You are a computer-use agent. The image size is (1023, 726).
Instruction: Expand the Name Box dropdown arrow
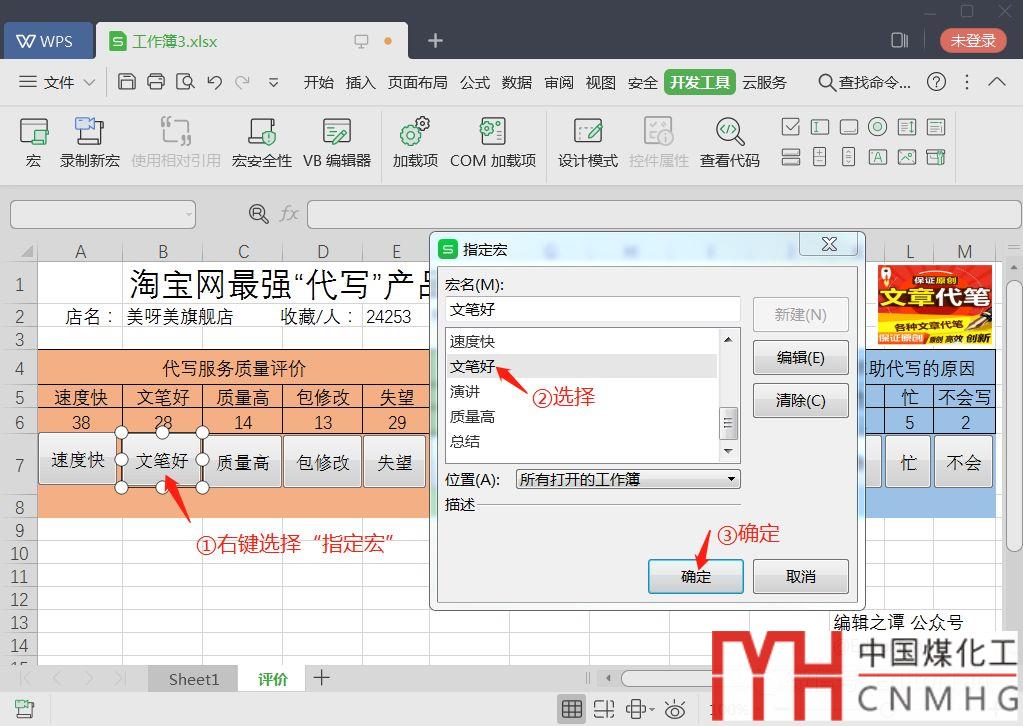pos(189,214)
